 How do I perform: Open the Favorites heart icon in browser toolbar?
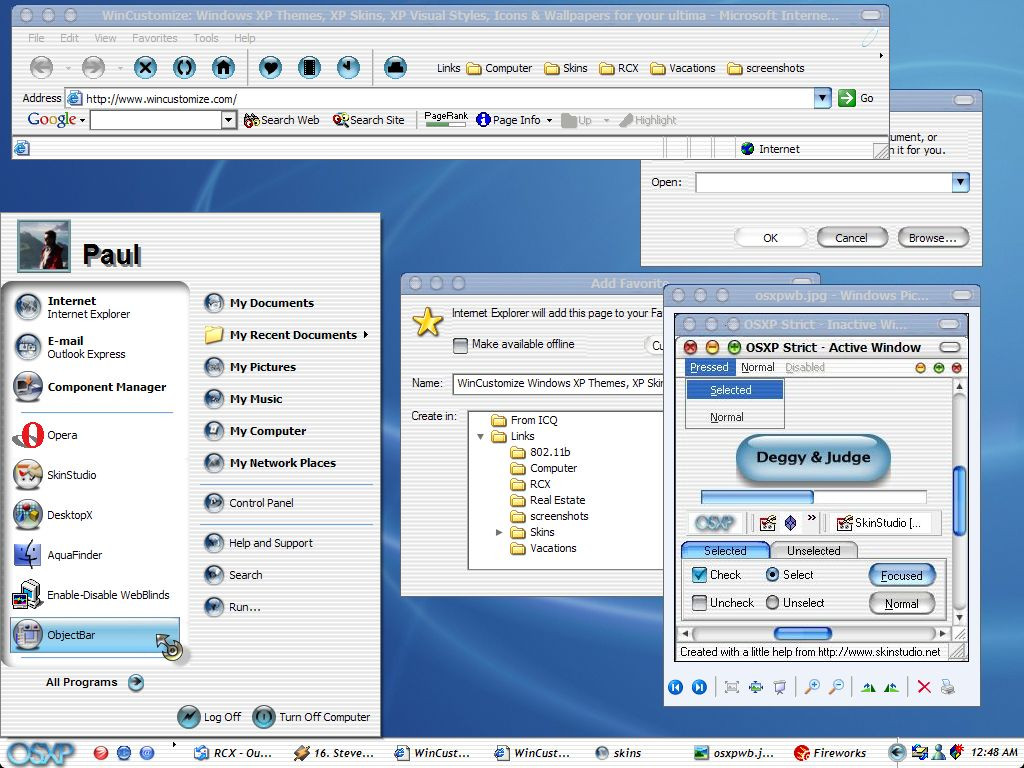tap(270, 67)
